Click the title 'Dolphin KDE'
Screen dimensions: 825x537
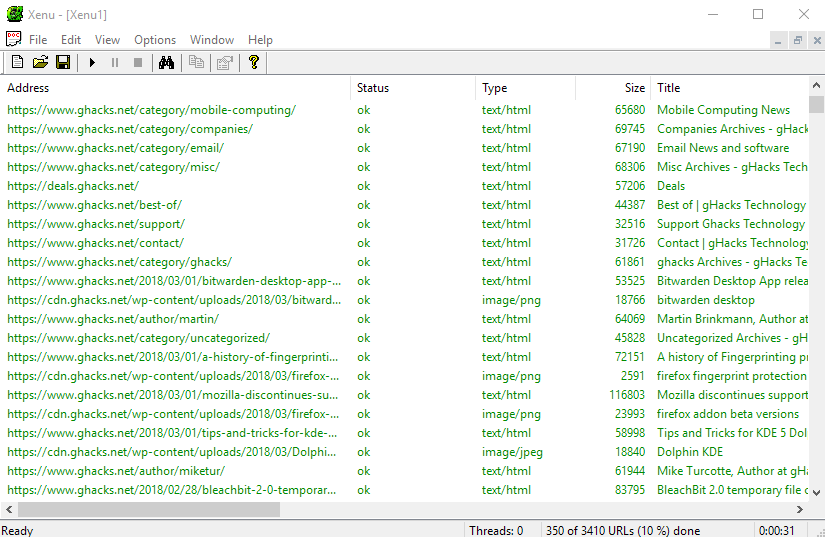point(690,452)
